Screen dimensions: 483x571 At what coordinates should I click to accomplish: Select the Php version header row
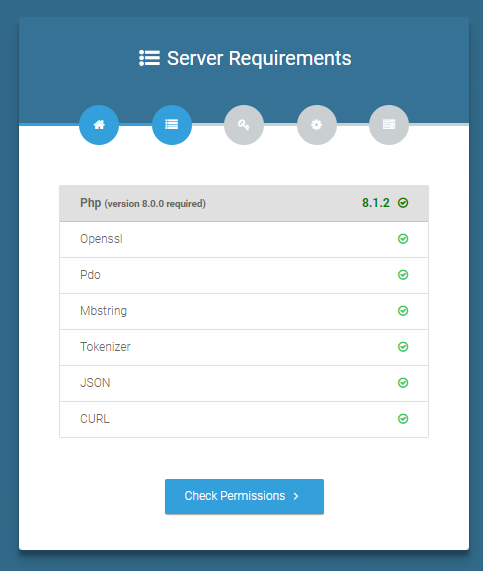click(x=244, y=203)
